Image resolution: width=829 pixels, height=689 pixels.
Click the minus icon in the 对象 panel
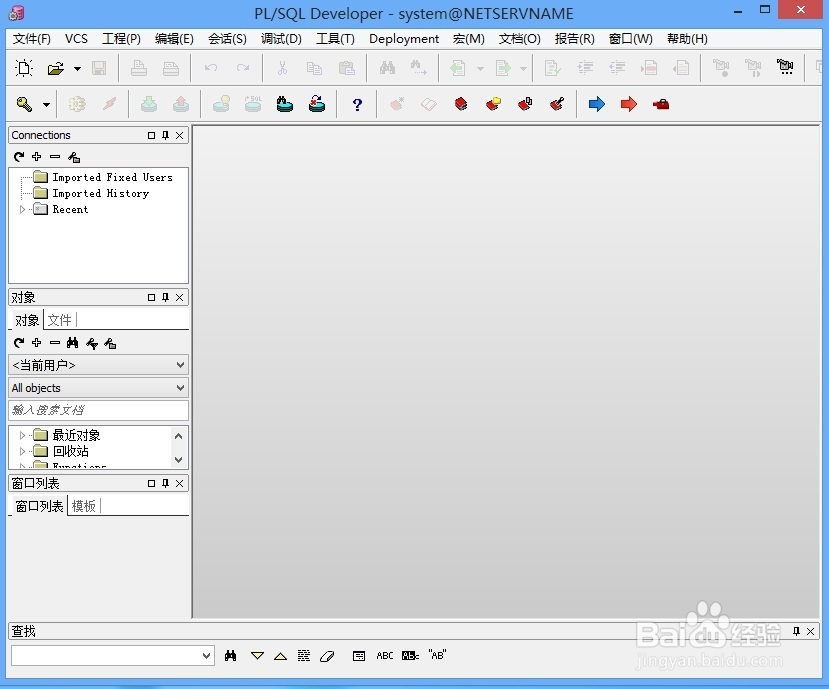[55, 343]
